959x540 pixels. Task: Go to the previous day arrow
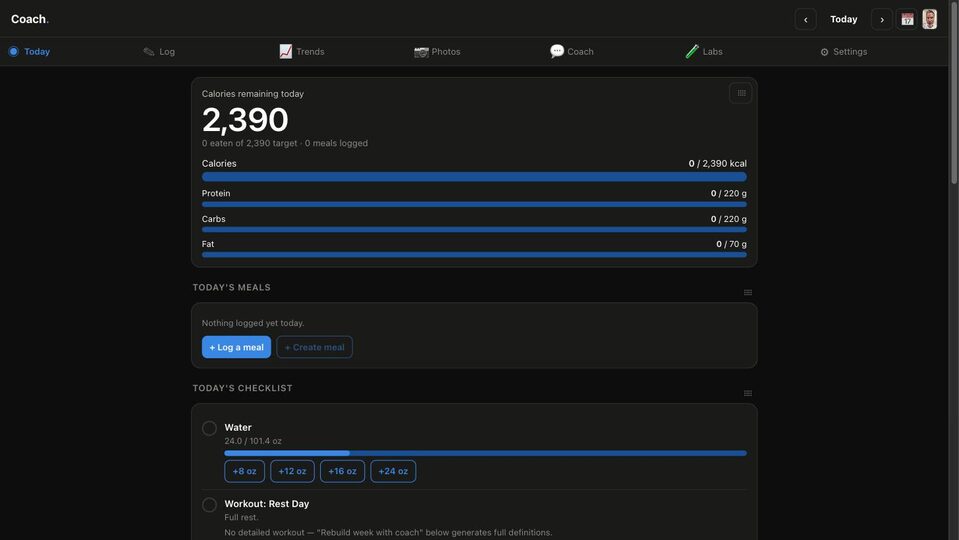[x=805, y=20]
